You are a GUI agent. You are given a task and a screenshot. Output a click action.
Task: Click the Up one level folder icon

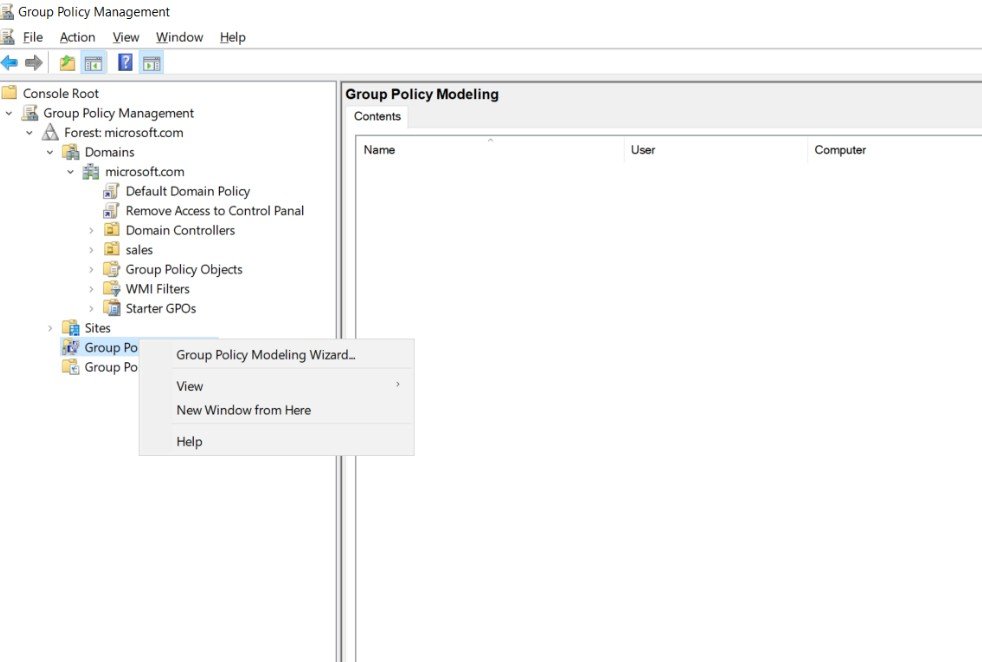coord(67,63)
